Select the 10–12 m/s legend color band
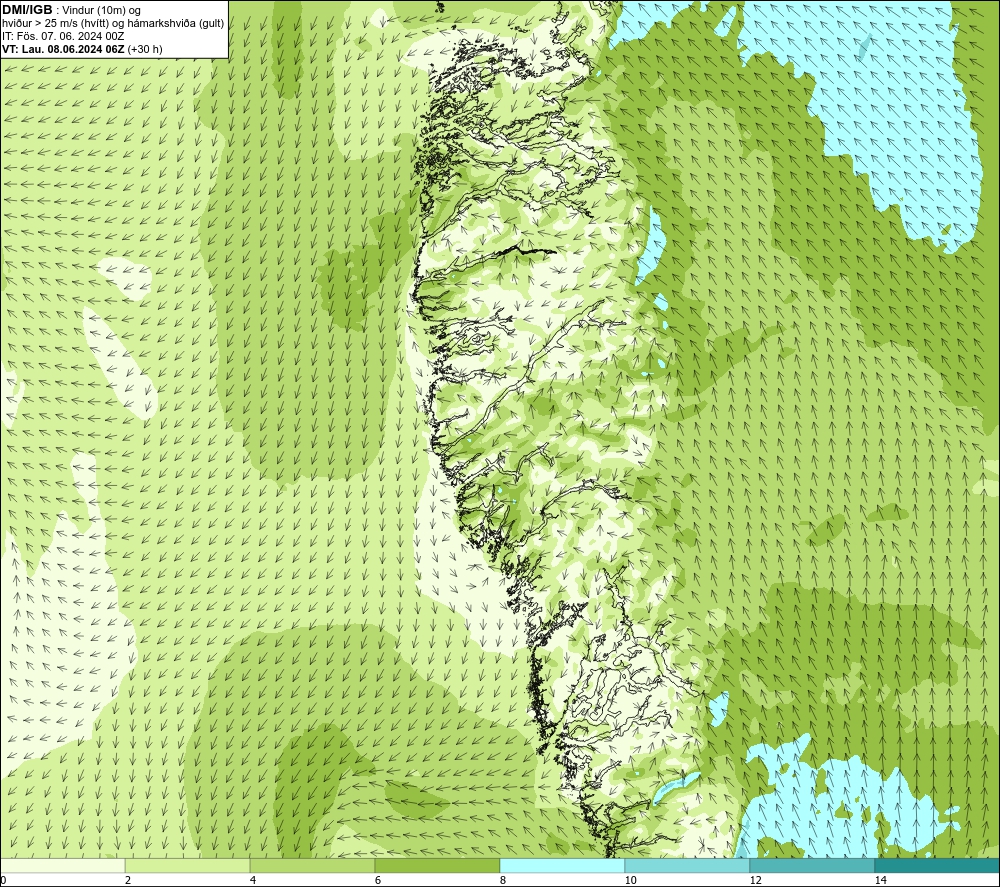Screen dimensions: 1000x887 click(x=688, y=865)
